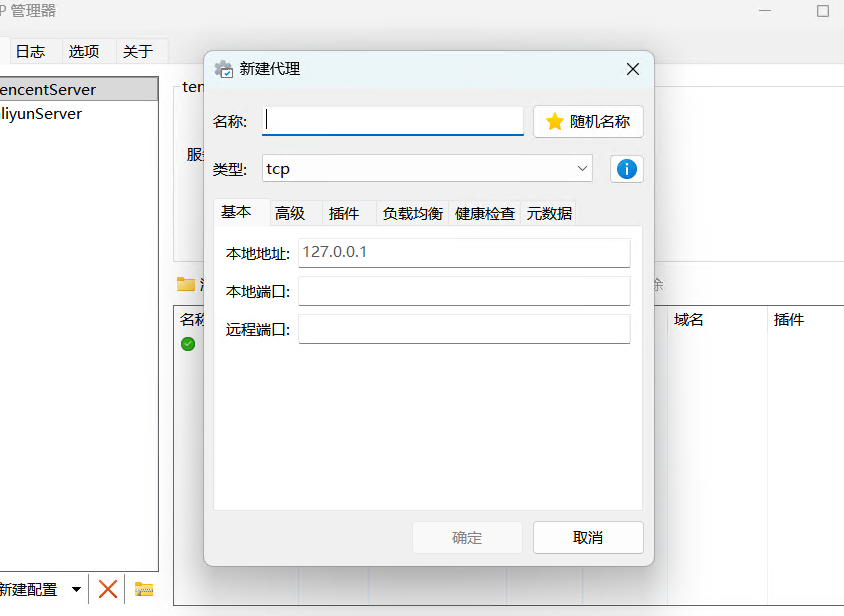The width and height of the screenshot is (844, 616).
Task: Close the New Proxy (新建代理) dialog
Action: [x=632, y=69]
